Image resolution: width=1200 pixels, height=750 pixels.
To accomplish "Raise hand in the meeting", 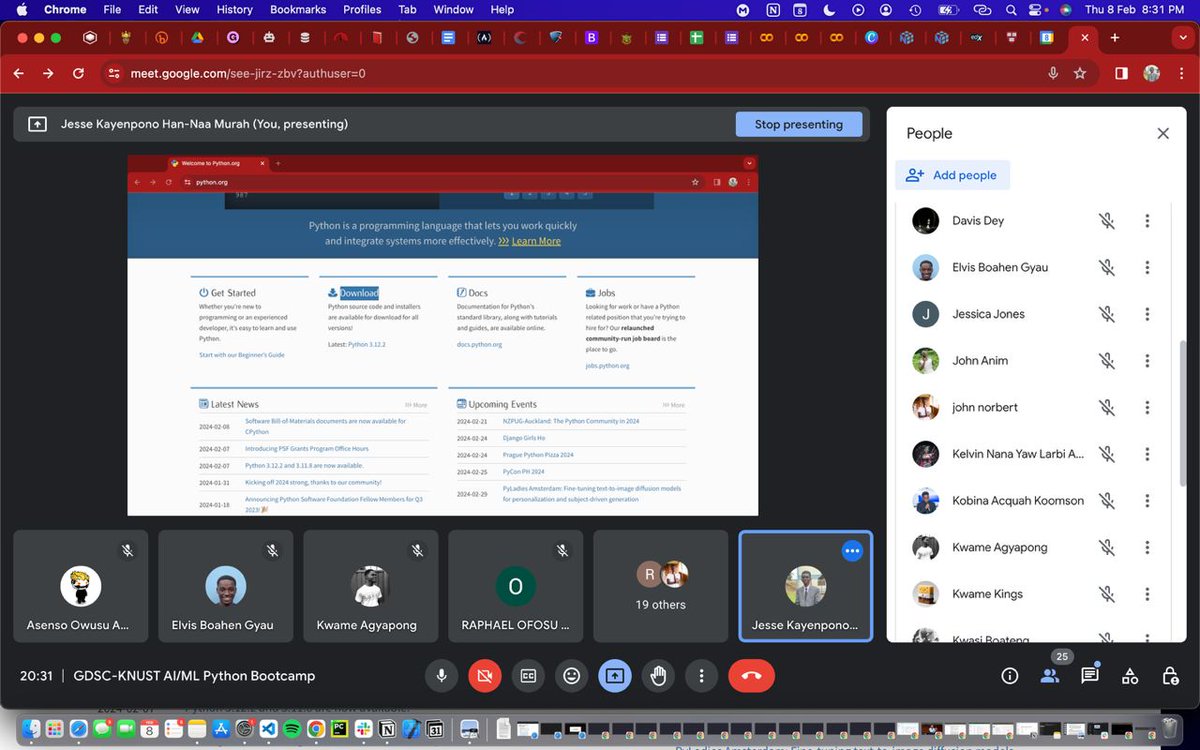I will point(658,676).
